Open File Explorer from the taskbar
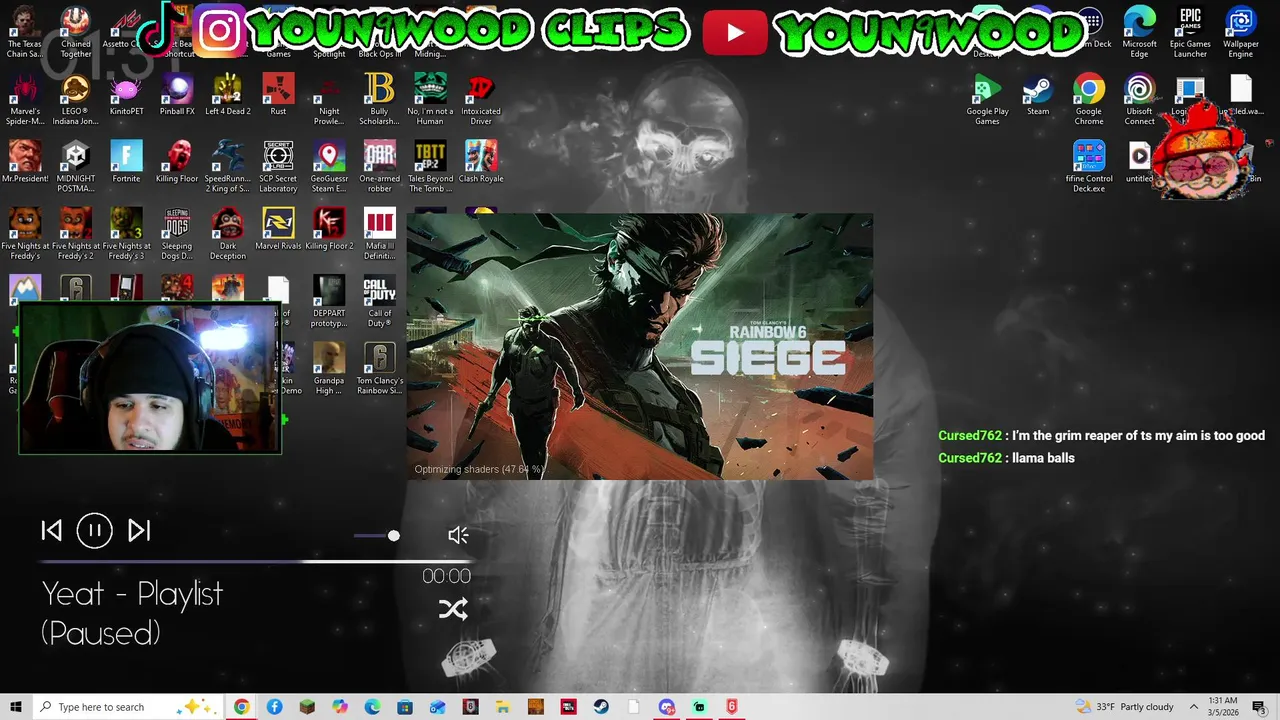This screenshot has width=1280, height=720. click(503, 707)
